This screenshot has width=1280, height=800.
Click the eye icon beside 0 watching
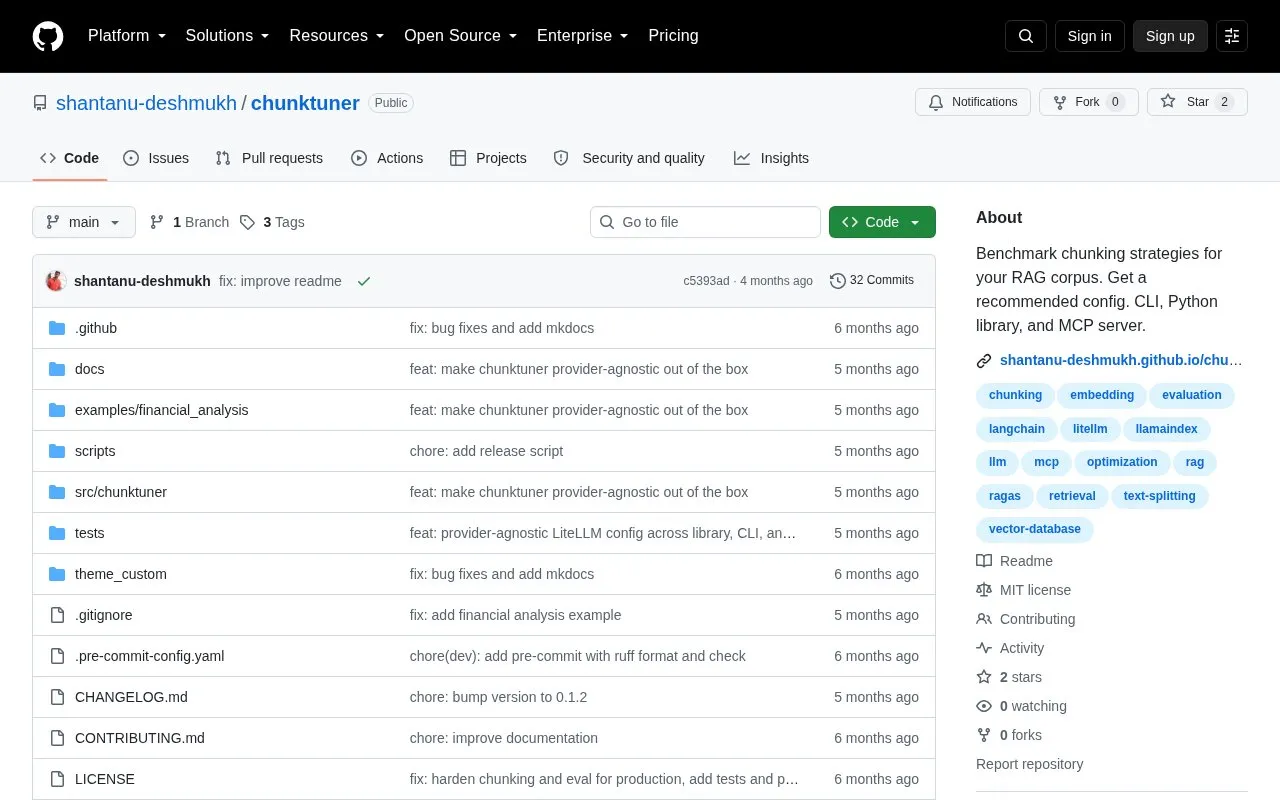pos(984,706)
